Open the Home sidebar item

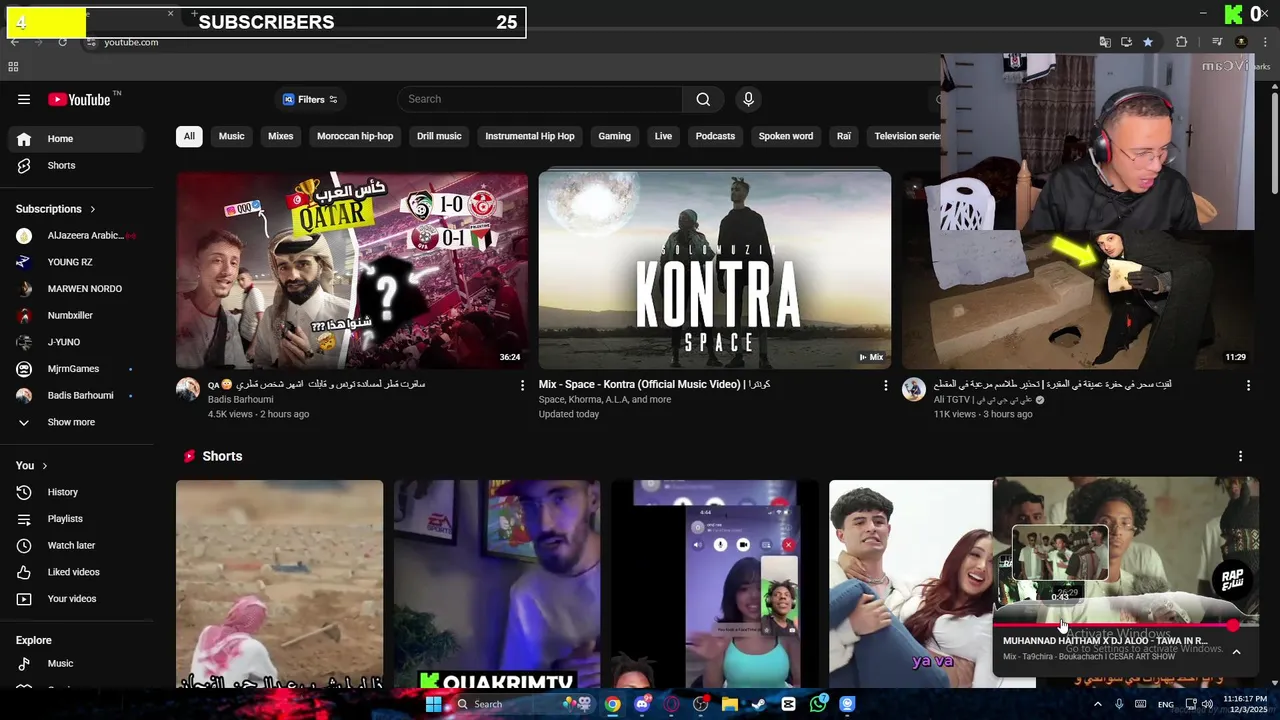76,139
